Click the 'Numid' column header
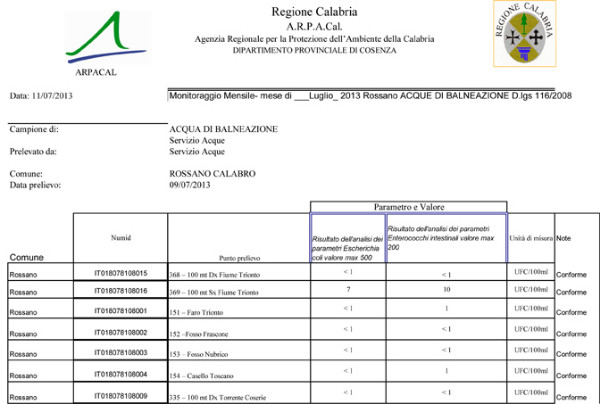The height and width of the screenshot is (404, 600). pyautogui.click(x=120, y=237)
